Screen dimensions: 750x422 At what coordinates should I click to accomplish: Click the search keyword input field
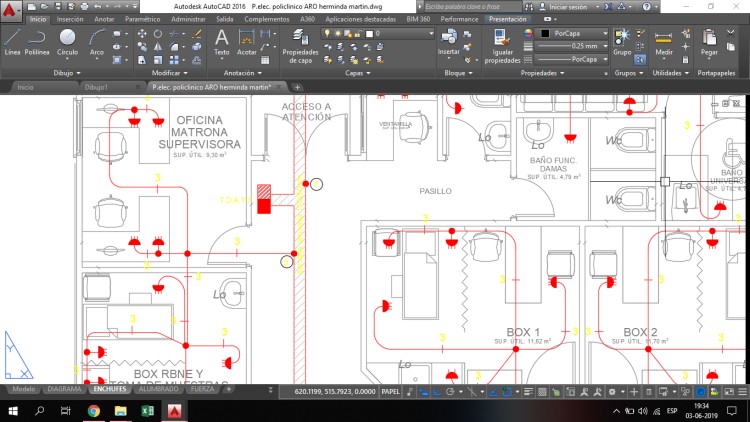[x=473, y=7]
